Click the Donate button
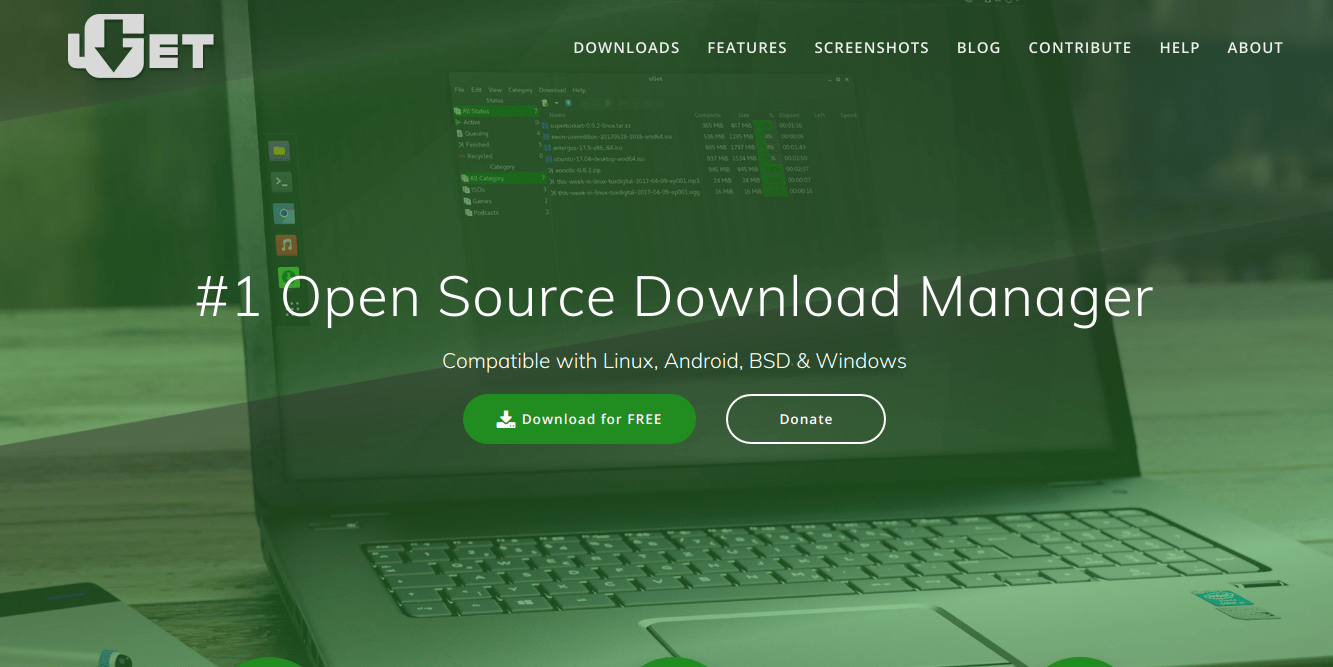The image size is (1333, 667). click(x=806, y=419)
